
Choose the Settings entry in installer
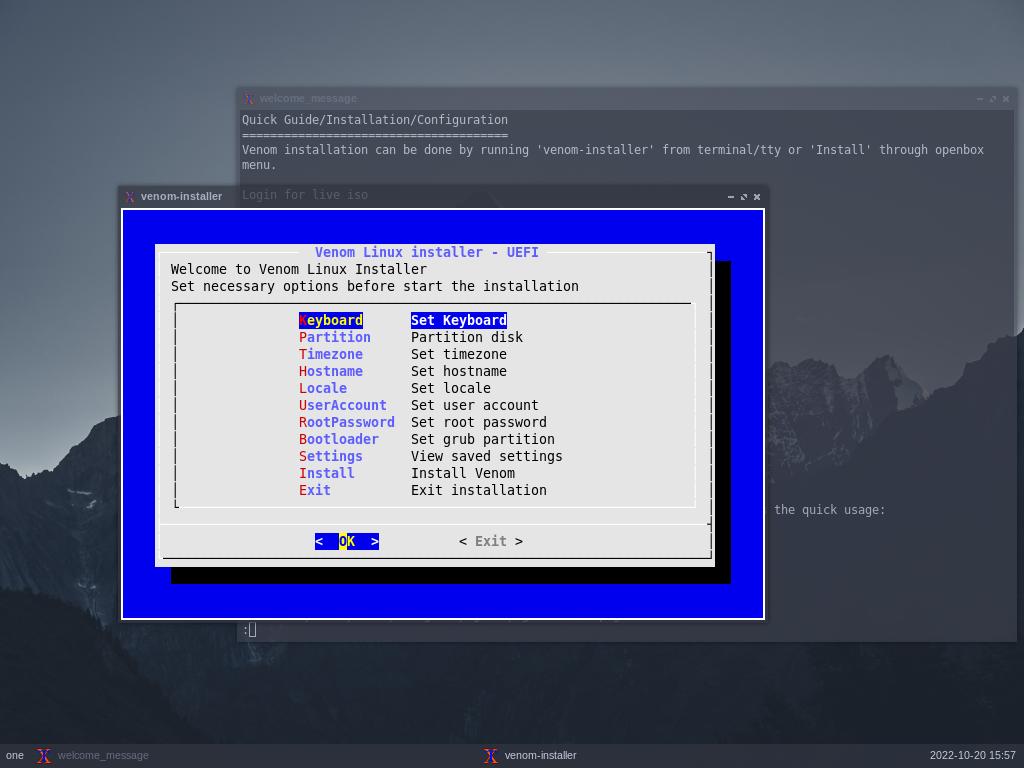tap(330, 456)
